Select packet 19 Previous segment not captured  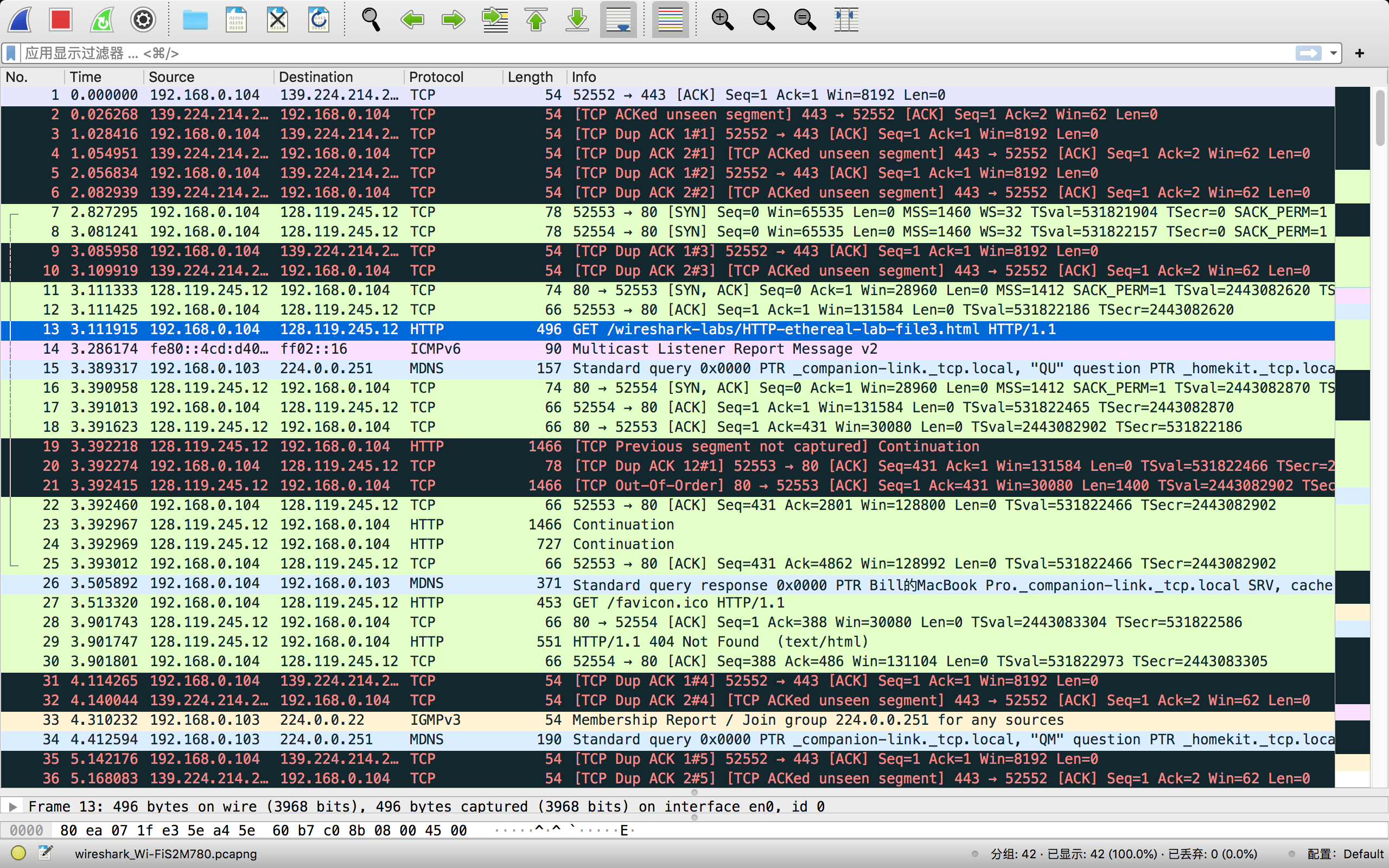[667, 446]
